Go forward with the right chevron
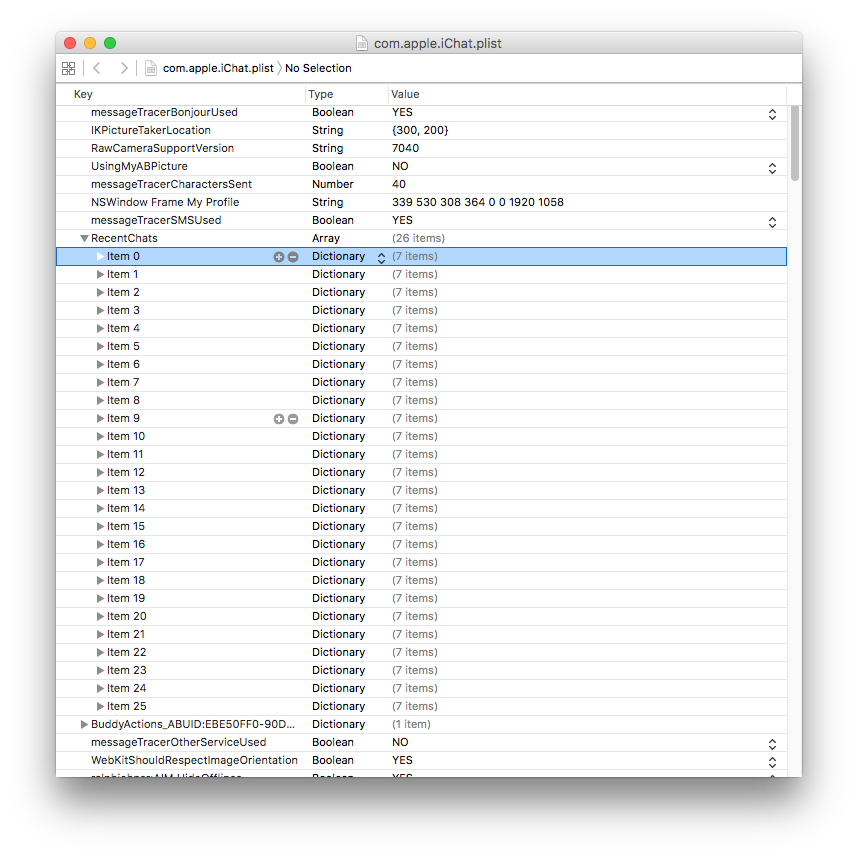Viewport: 858px width, 857px height. [124, 68]
